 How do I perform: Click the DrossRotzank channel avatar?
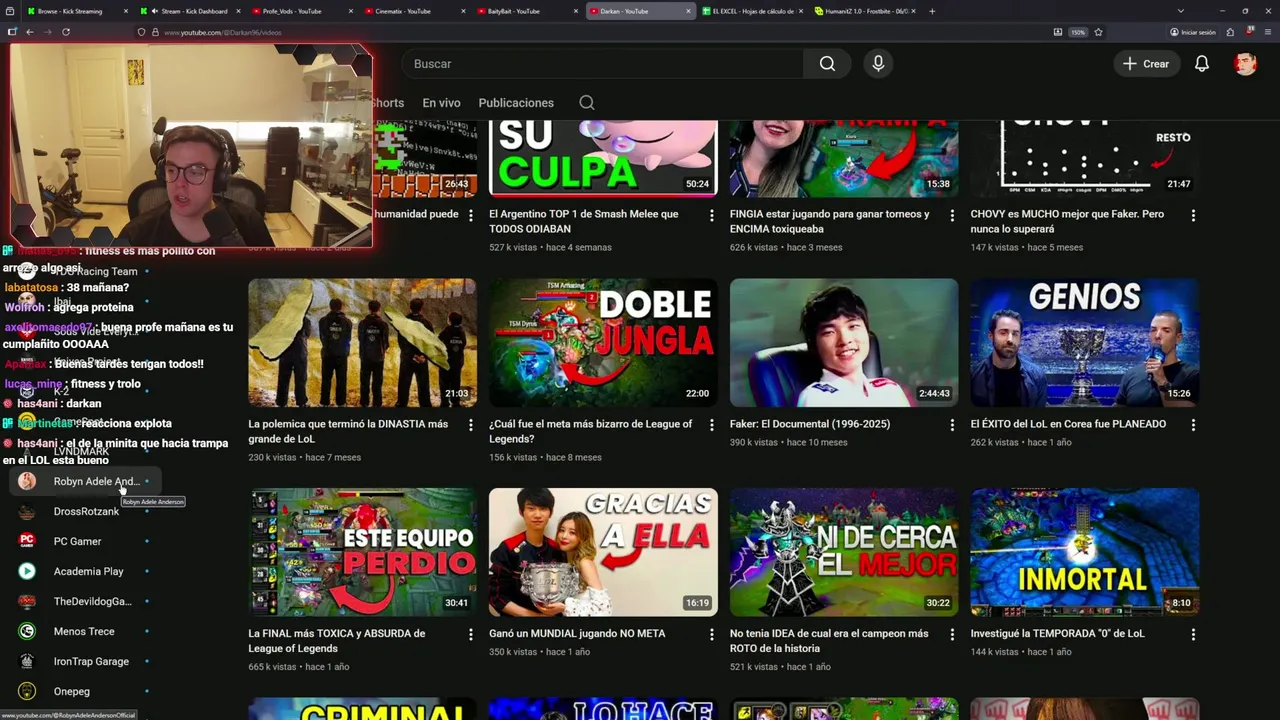click(27, 511)
